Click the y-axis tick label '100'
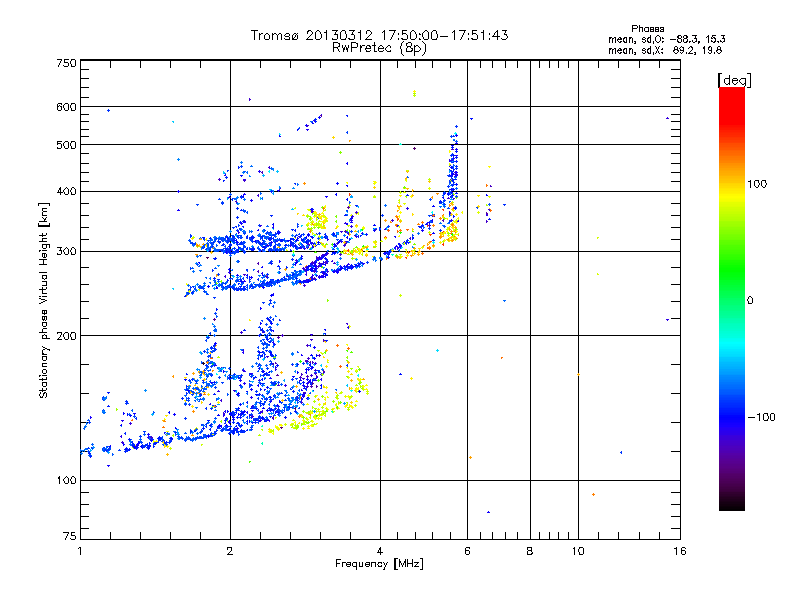Image resolution: width=800 pixels, height=600 pixels. point(67,481)
